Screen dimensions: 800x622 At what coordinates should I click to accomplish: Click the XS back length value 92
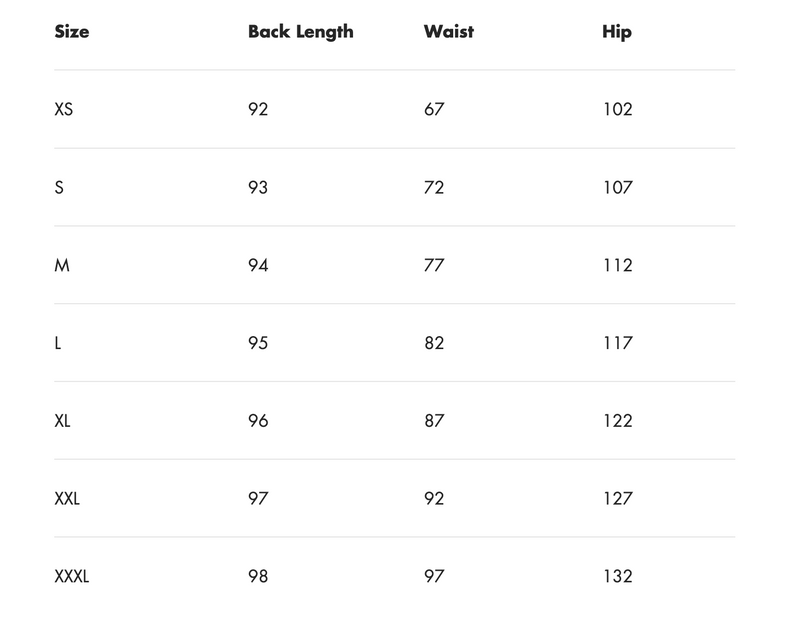tap(258, 109)
